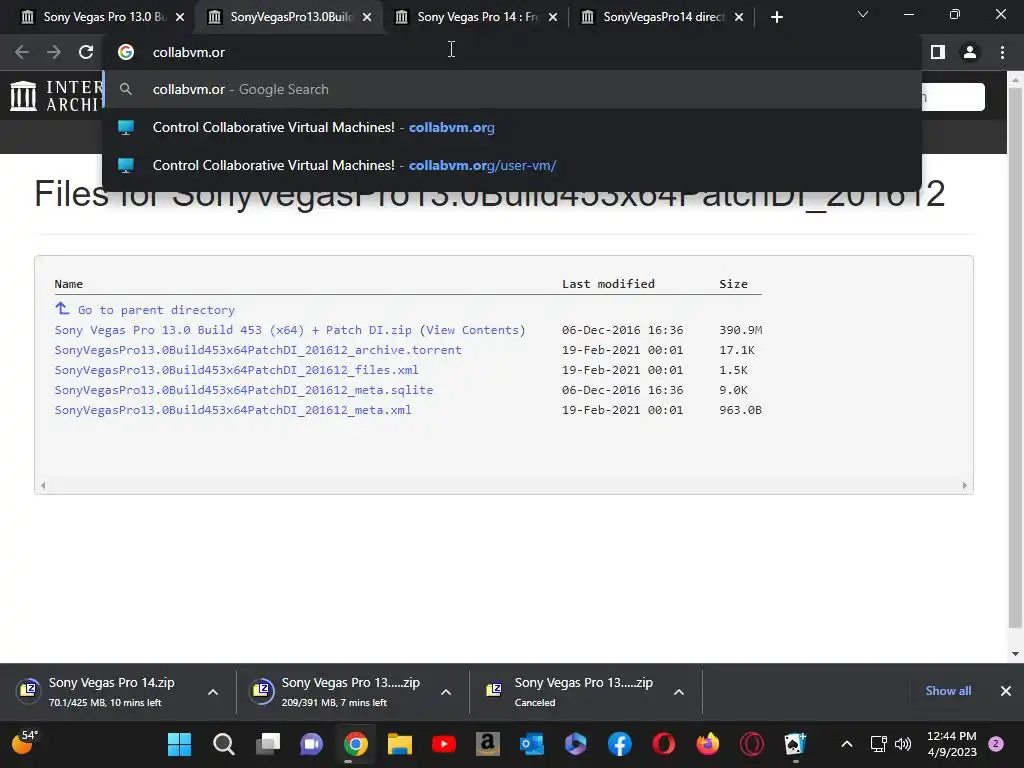Viewport: 1024px width, 768px height.
Task: Expand options for the canceled download
Action: [679, 692]
